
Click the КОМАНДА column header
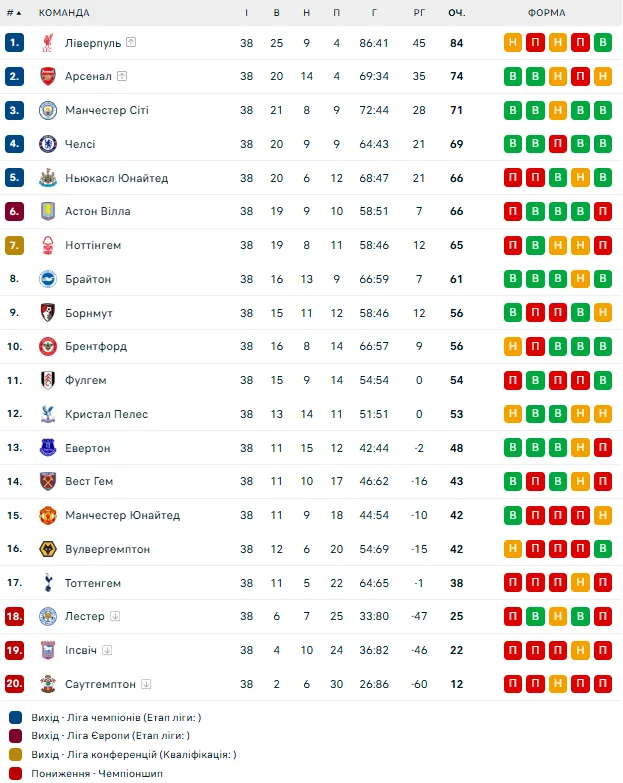point(64,12)
